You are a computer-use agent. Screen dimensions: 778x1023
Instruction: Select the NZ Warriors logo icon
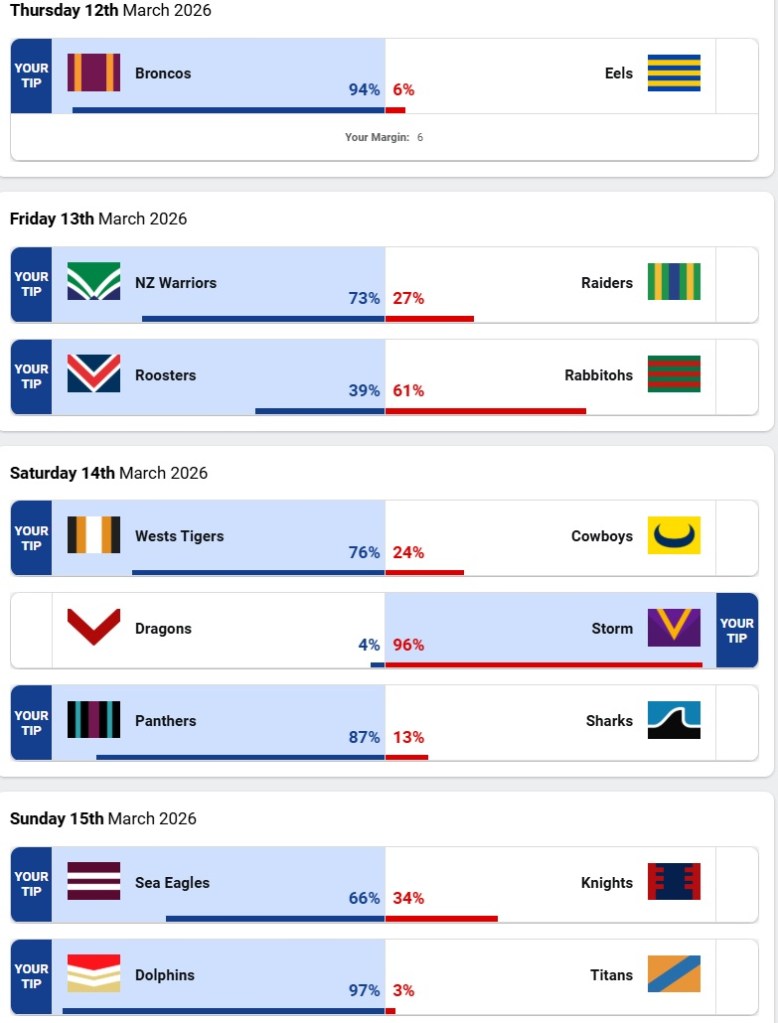click(94, 282)
